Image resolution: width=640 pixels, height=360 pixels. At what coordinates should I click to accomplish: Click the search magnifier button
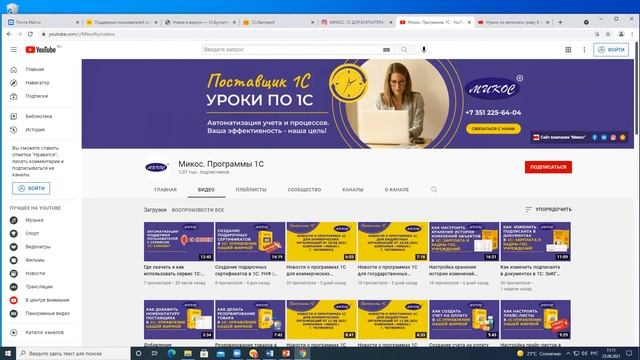tap(404, 49)
